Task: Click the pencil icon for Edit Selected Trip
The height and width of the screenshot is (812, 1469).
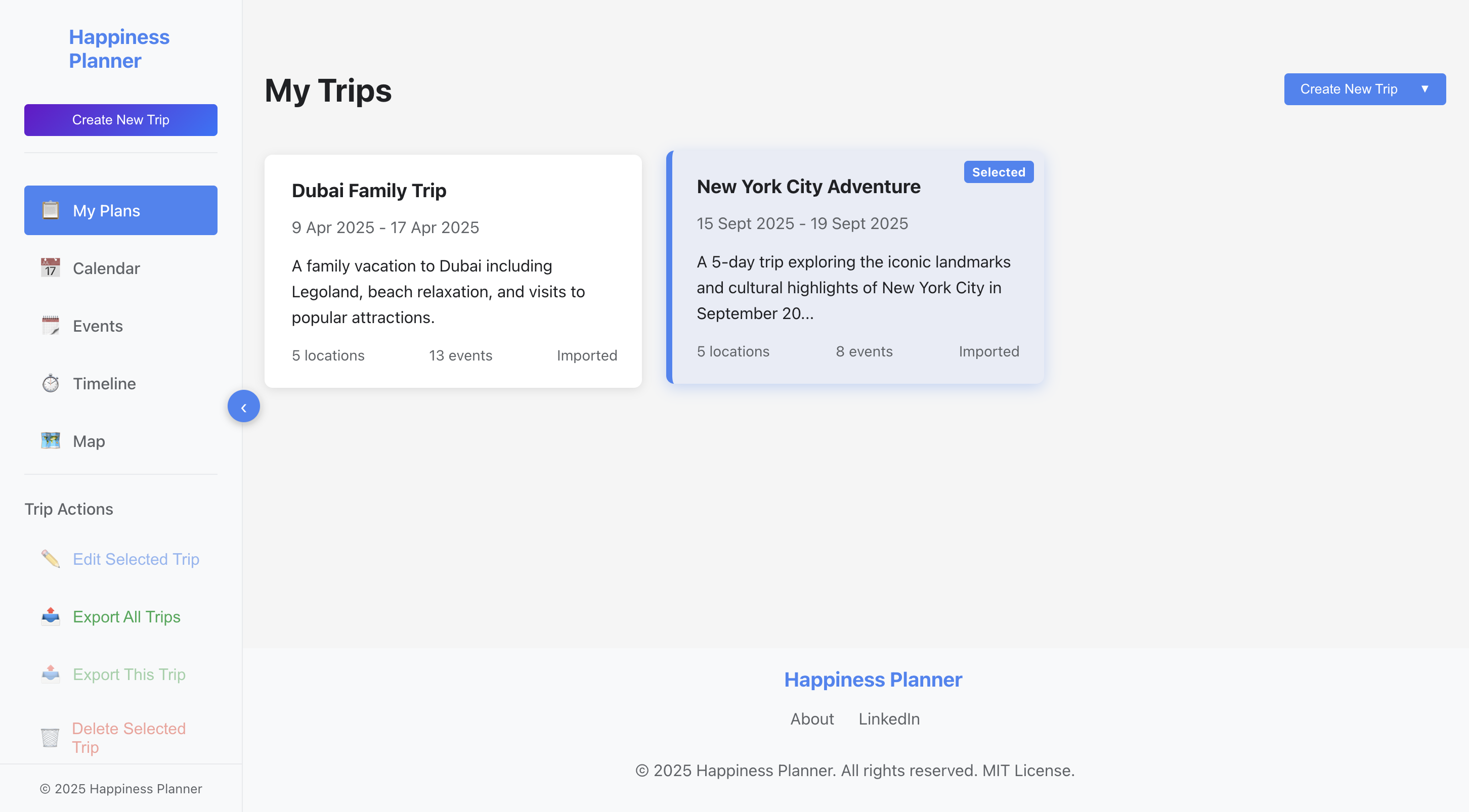Action: (50, 558)
